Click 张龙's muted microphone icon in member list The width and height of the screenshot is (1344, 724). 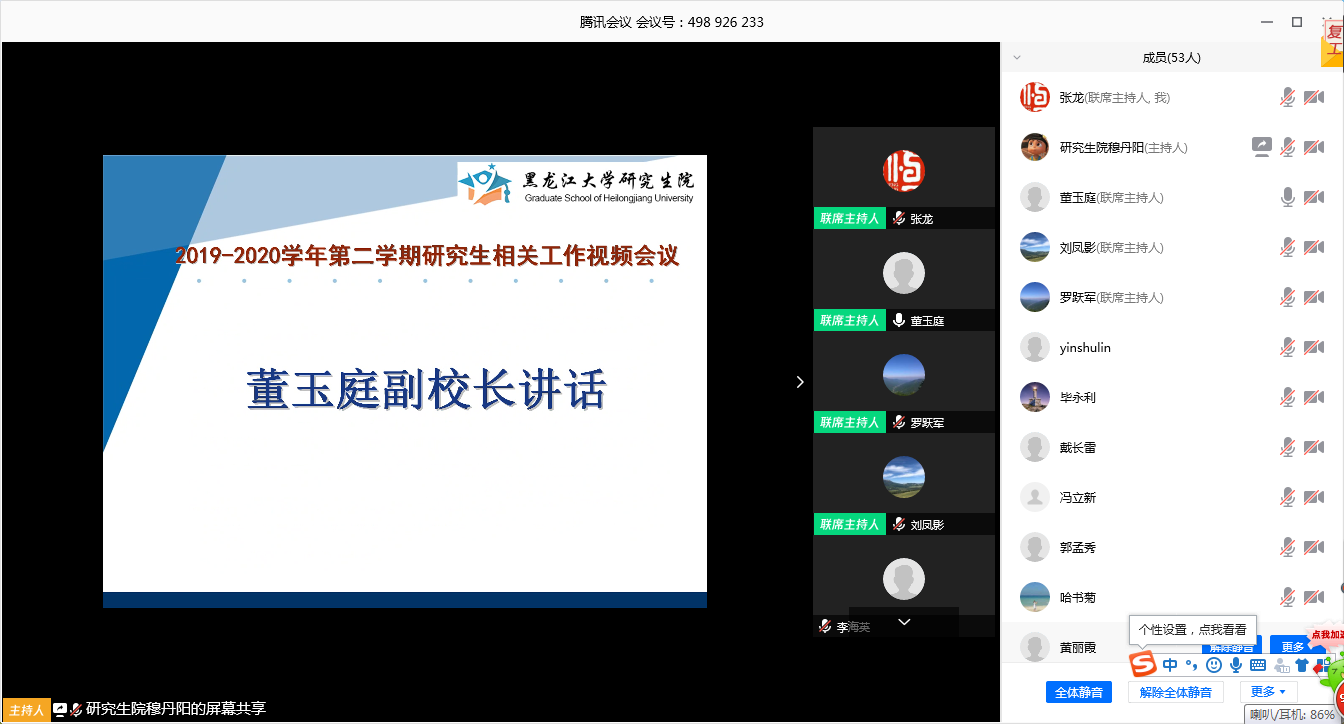pos(1288,97)
